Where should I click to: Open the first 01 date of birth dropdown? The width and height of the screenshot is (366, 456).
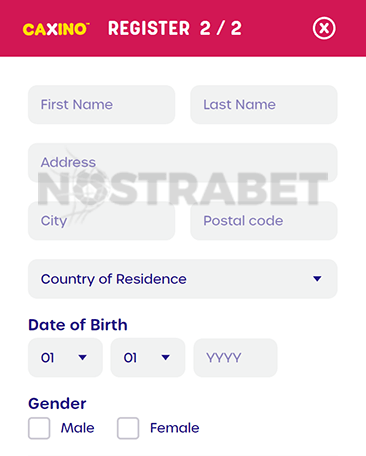65,358
